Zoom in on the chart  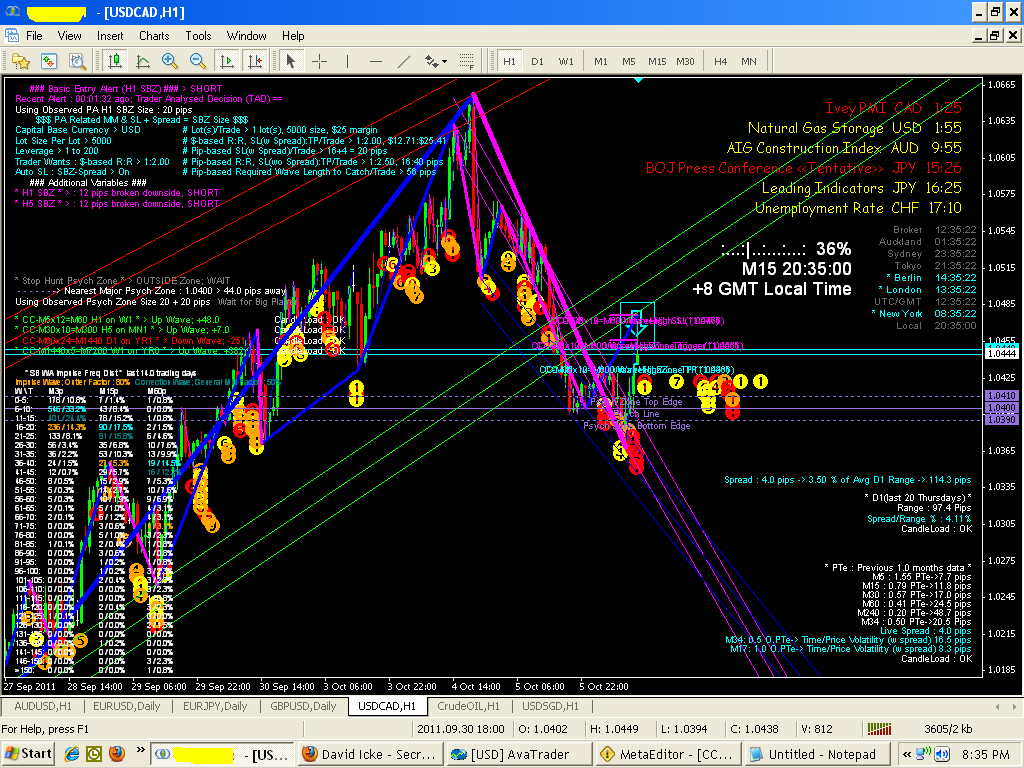tap(169, 61)
